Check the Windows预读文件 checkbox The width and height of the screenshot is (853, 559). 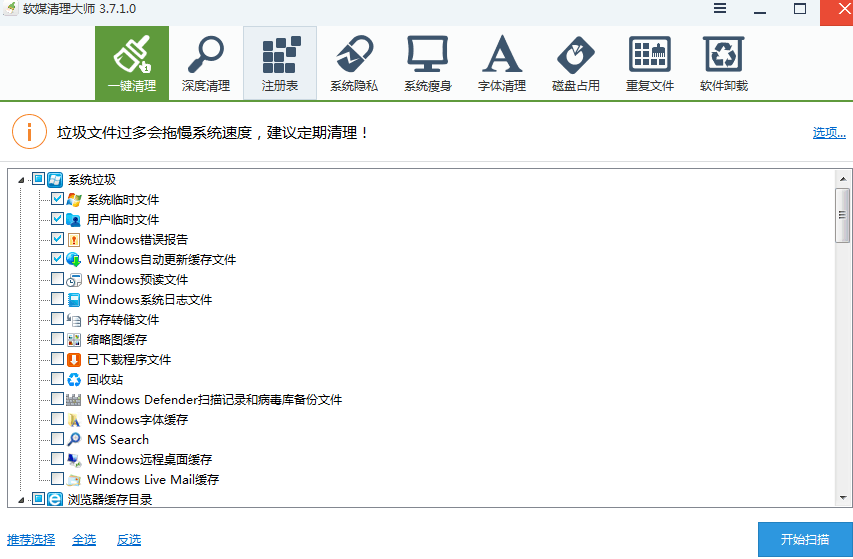click(57, 278)
